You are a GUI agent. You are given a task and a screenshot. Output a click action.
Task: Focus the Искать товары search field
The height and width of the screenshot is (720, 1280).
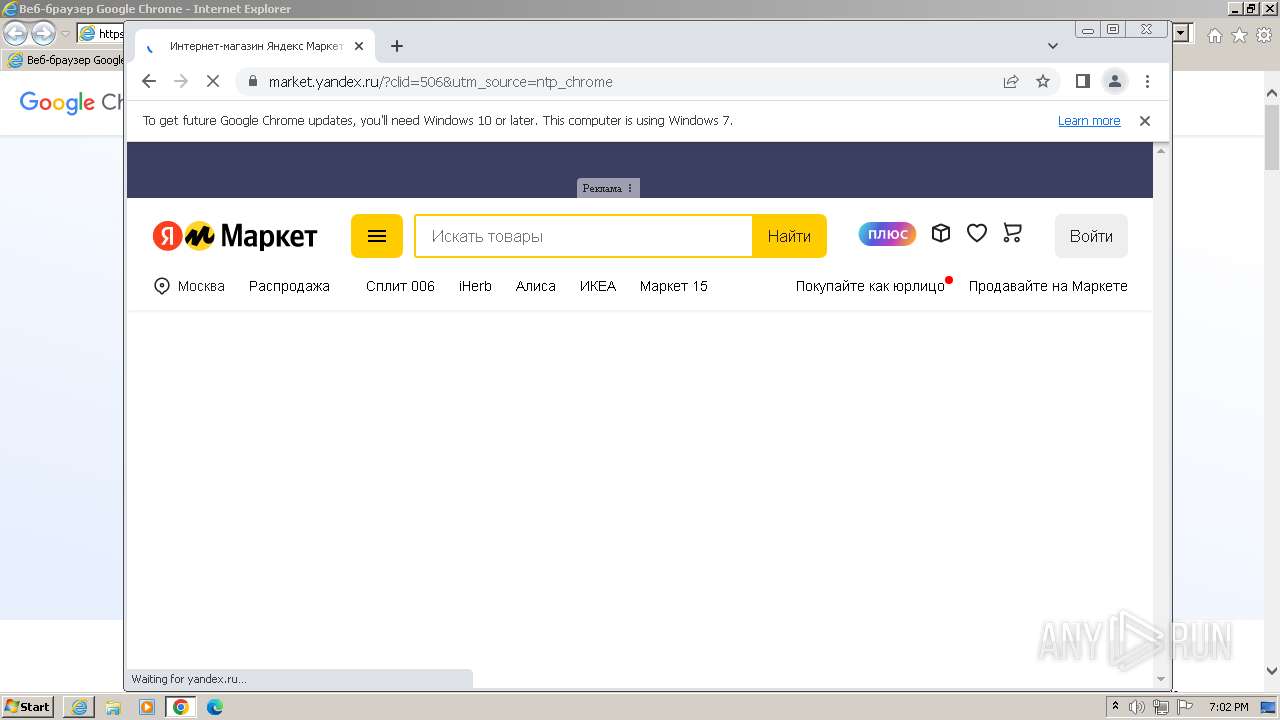coord(584,236)
